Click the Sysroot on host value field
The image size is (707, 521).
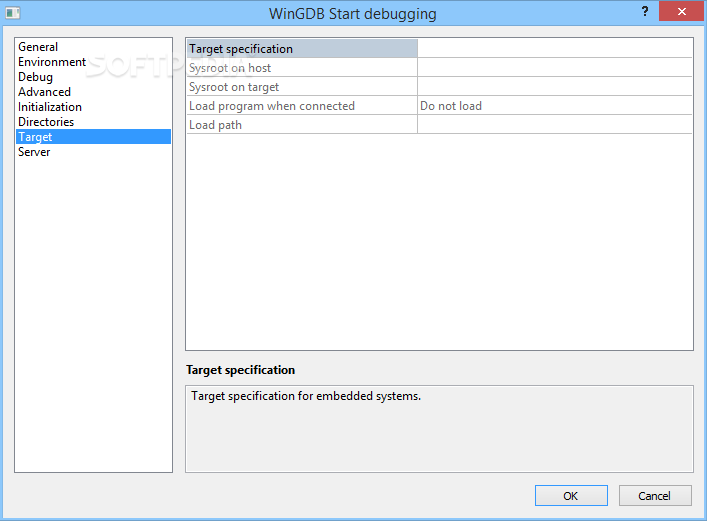[555, 68]
